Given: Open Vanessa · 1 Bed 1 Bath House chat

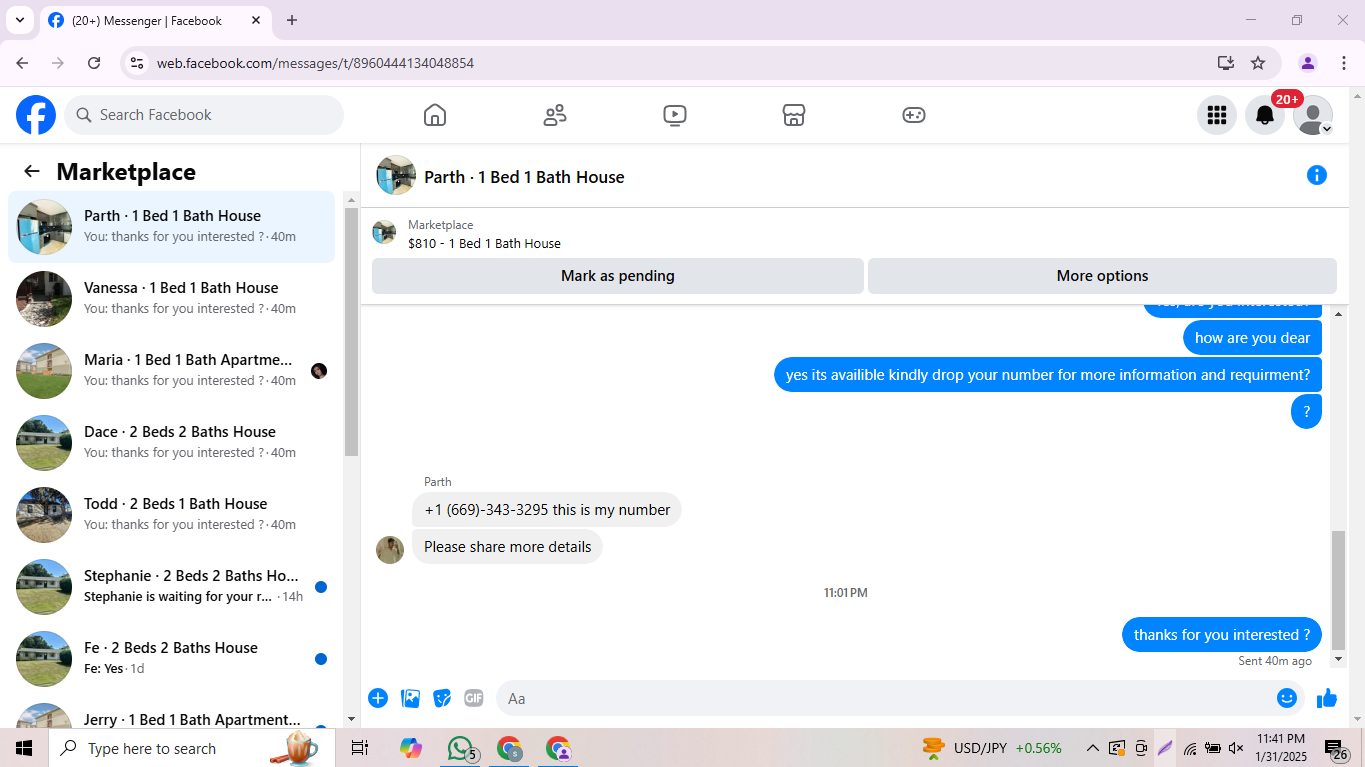Looking at the screenshot, I should pyautogui.click(x=172, y=299).
